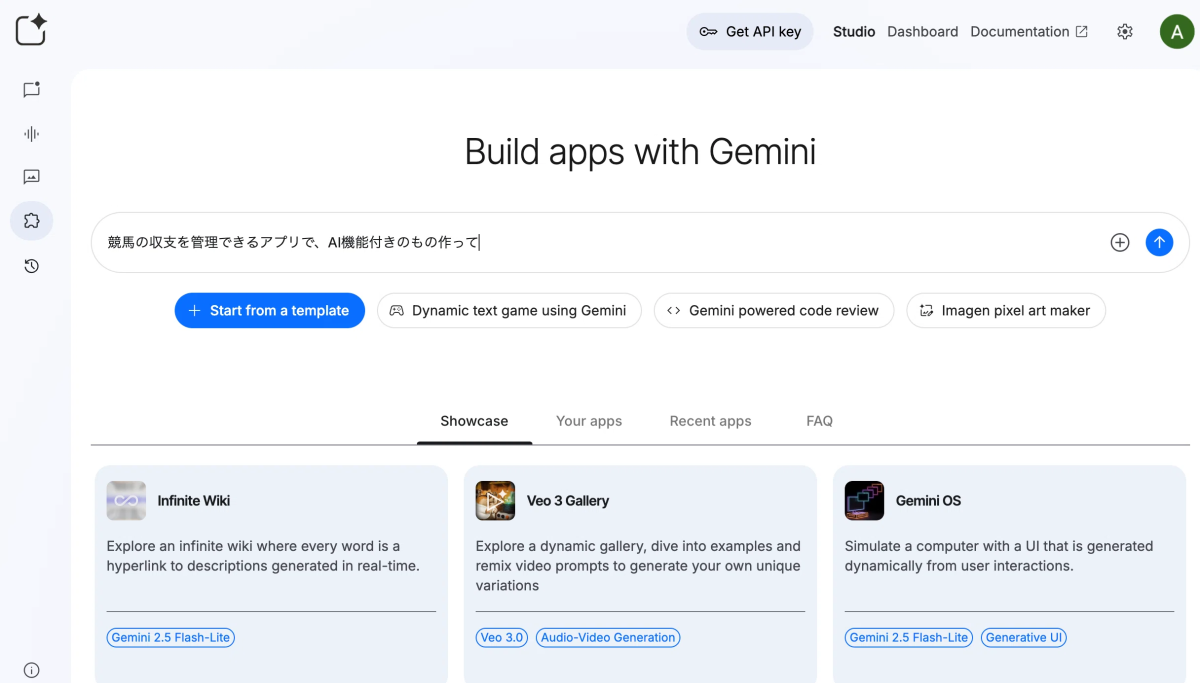Screen dimensions: 1200x683
Task: Select the Build puzzle icon in sidebar
Action: (31, 221)
